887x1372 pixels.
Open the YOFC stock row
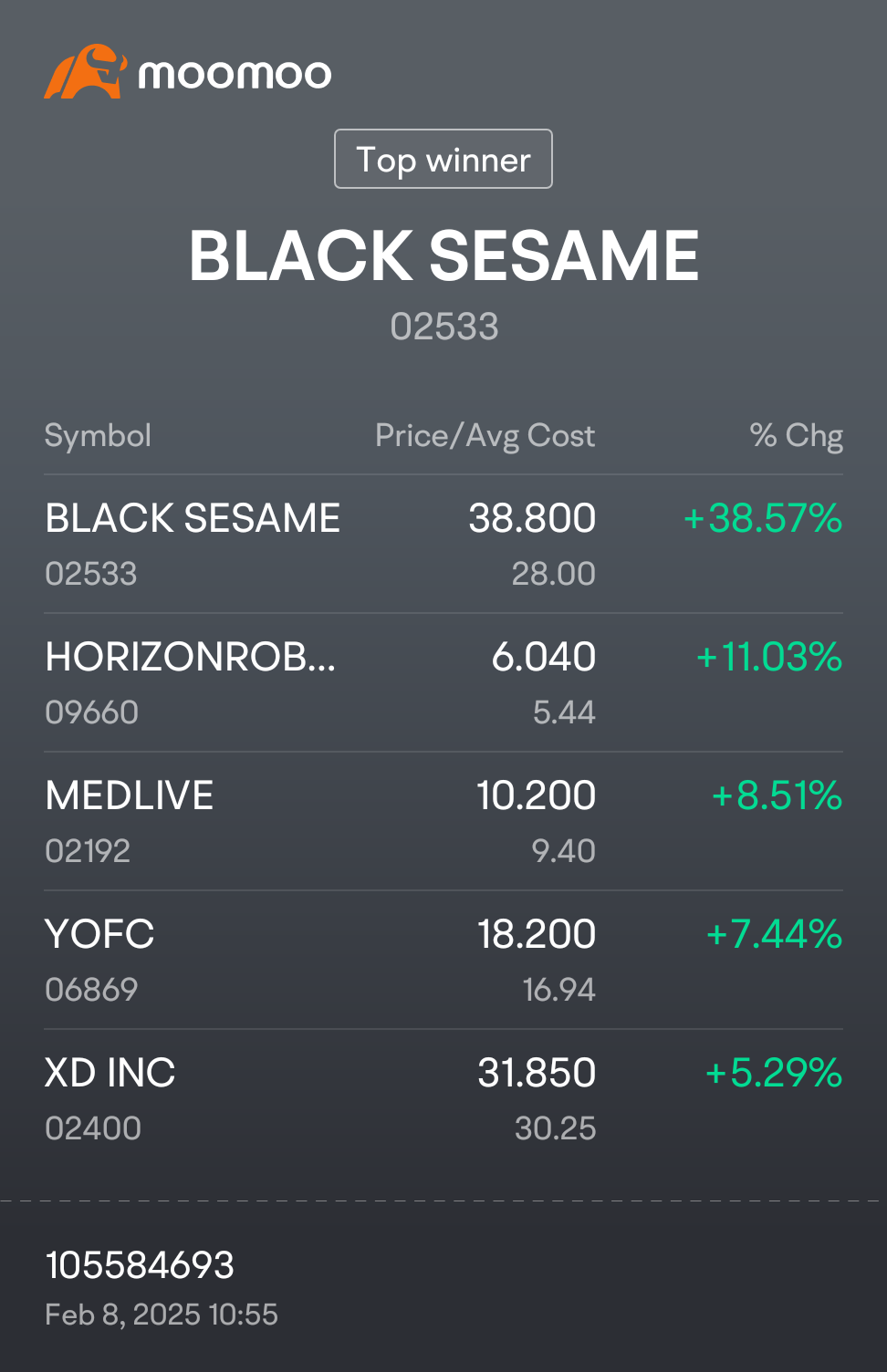pyautogui.click(x=443, y=961)
